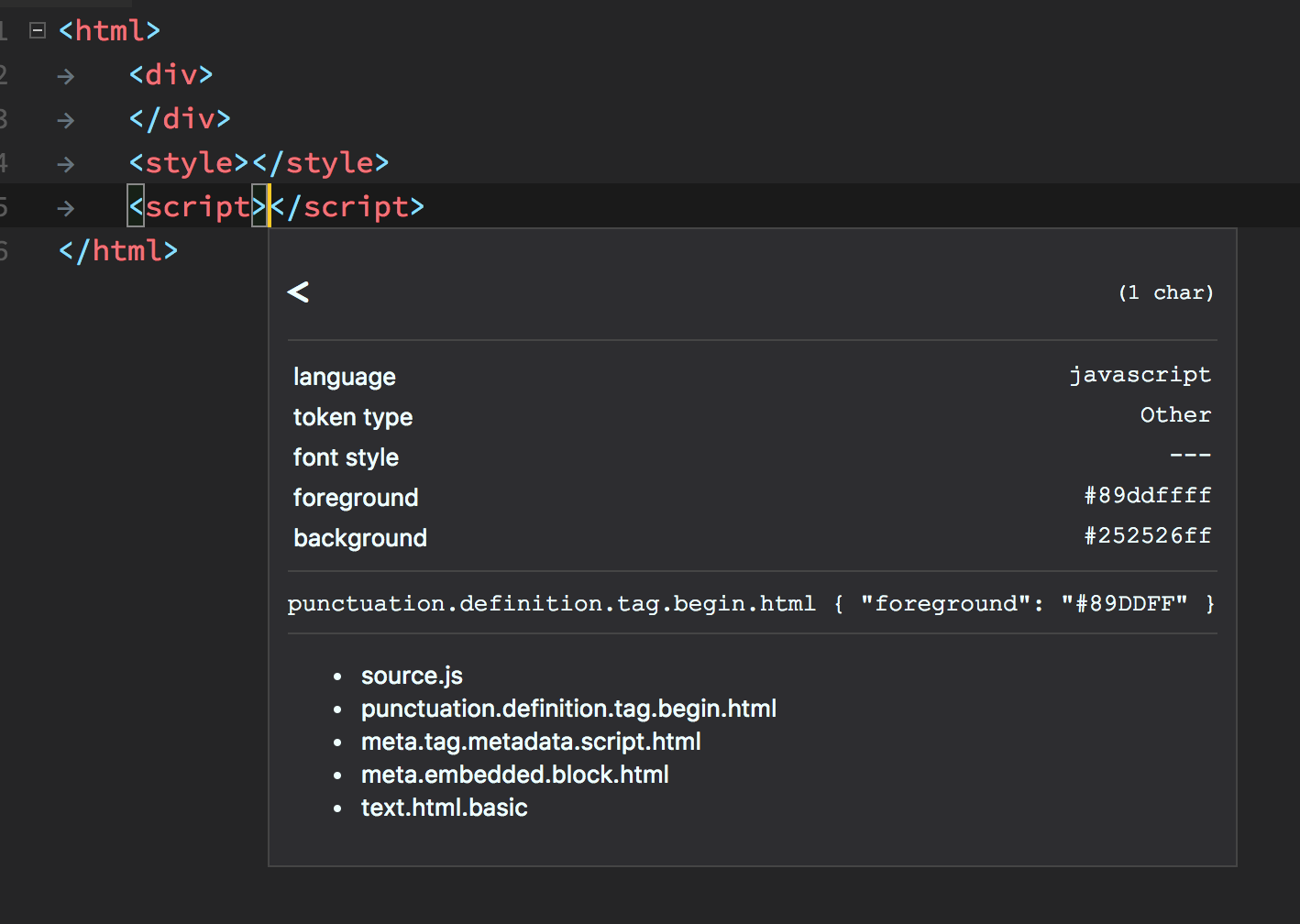Click the javascript language value

(x=1140, y=375)
